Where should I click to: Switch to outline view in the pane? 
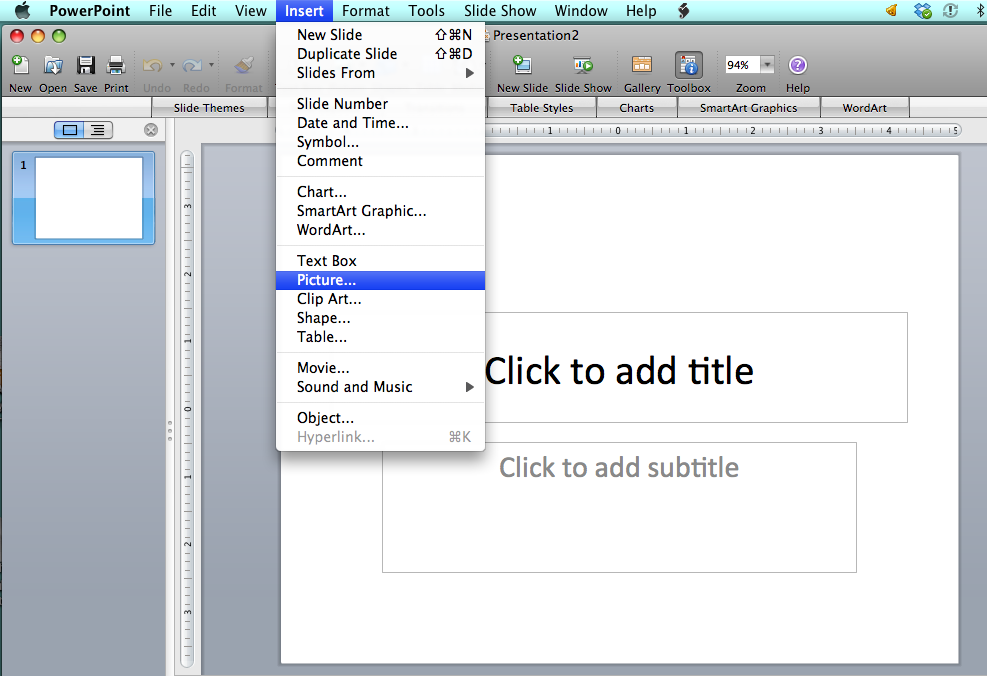click(97, 130)
